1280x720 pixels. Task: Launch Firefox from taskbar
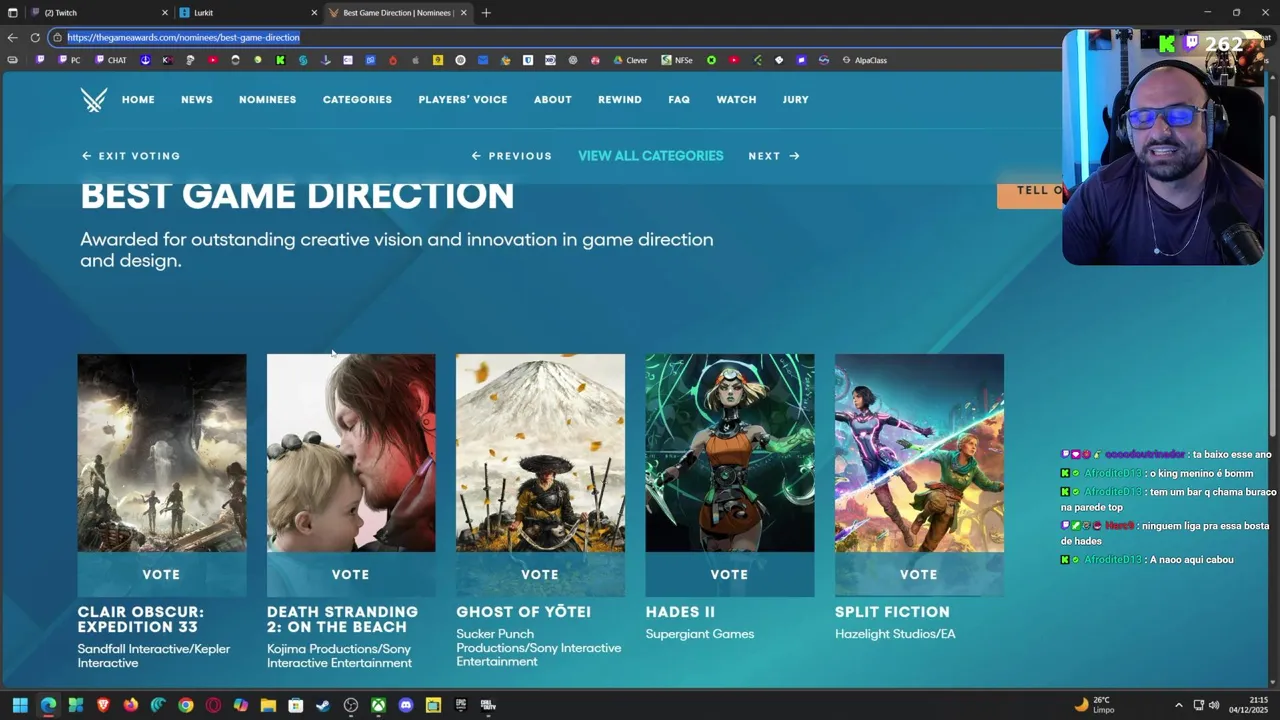click(131, 705)
